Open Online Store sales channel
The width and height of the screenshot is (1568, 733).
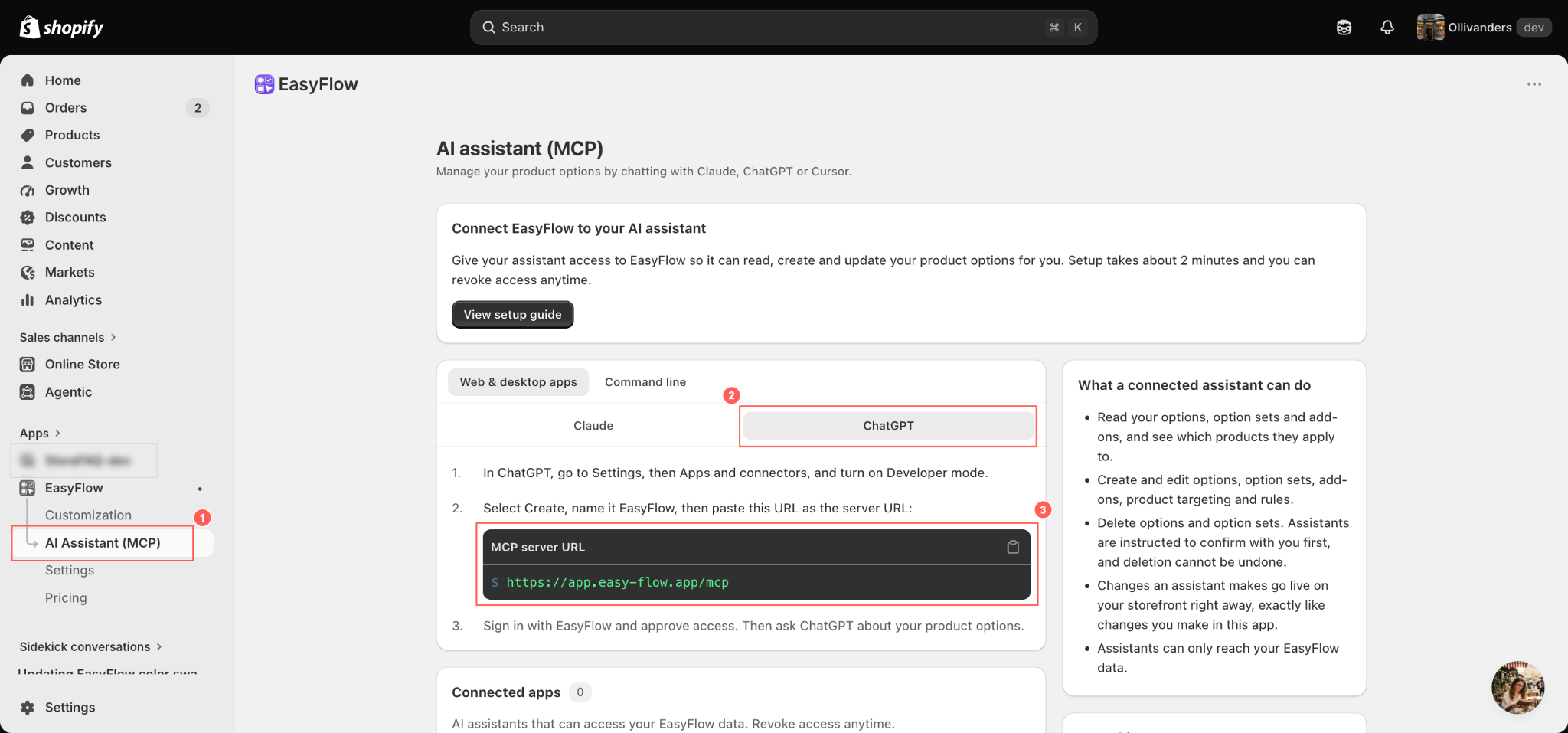83,365
